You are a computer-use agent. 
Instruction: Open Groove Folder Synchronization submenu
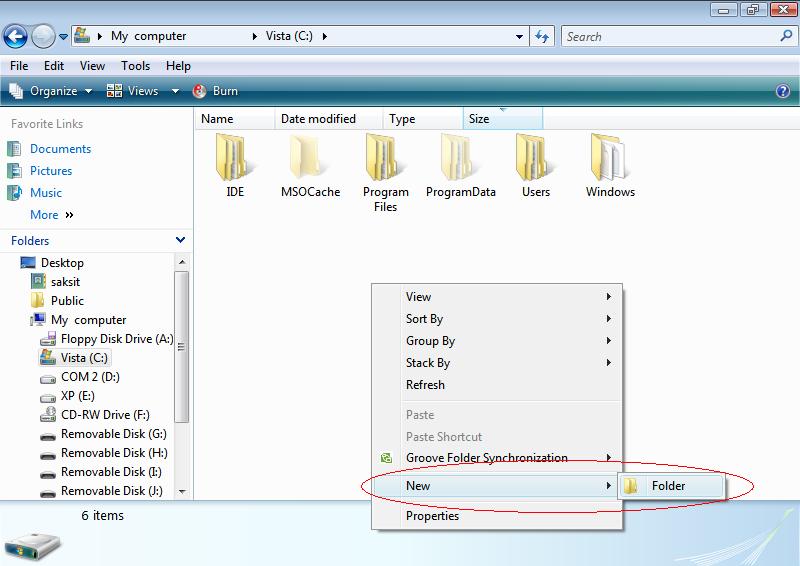[x=497, y=458]
